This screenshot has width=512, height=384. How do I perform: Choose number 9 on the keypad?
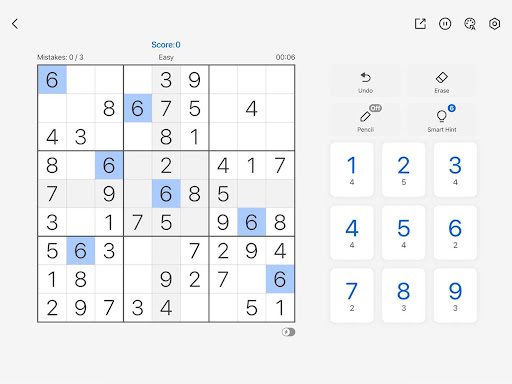[x=455, y=296]
